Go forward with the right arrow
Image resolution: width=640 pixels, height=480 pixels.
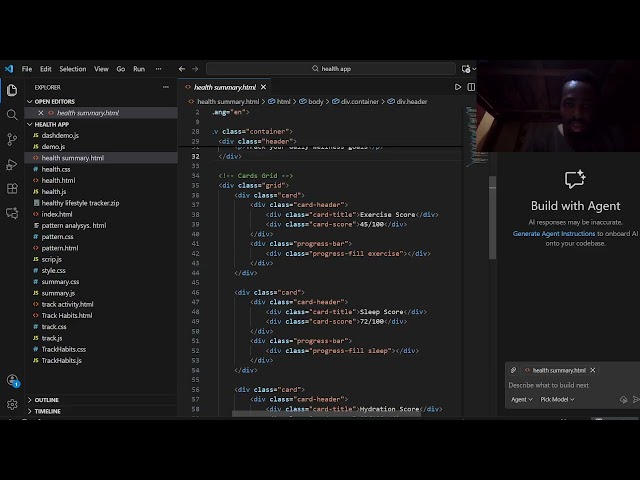pos(195,69)
